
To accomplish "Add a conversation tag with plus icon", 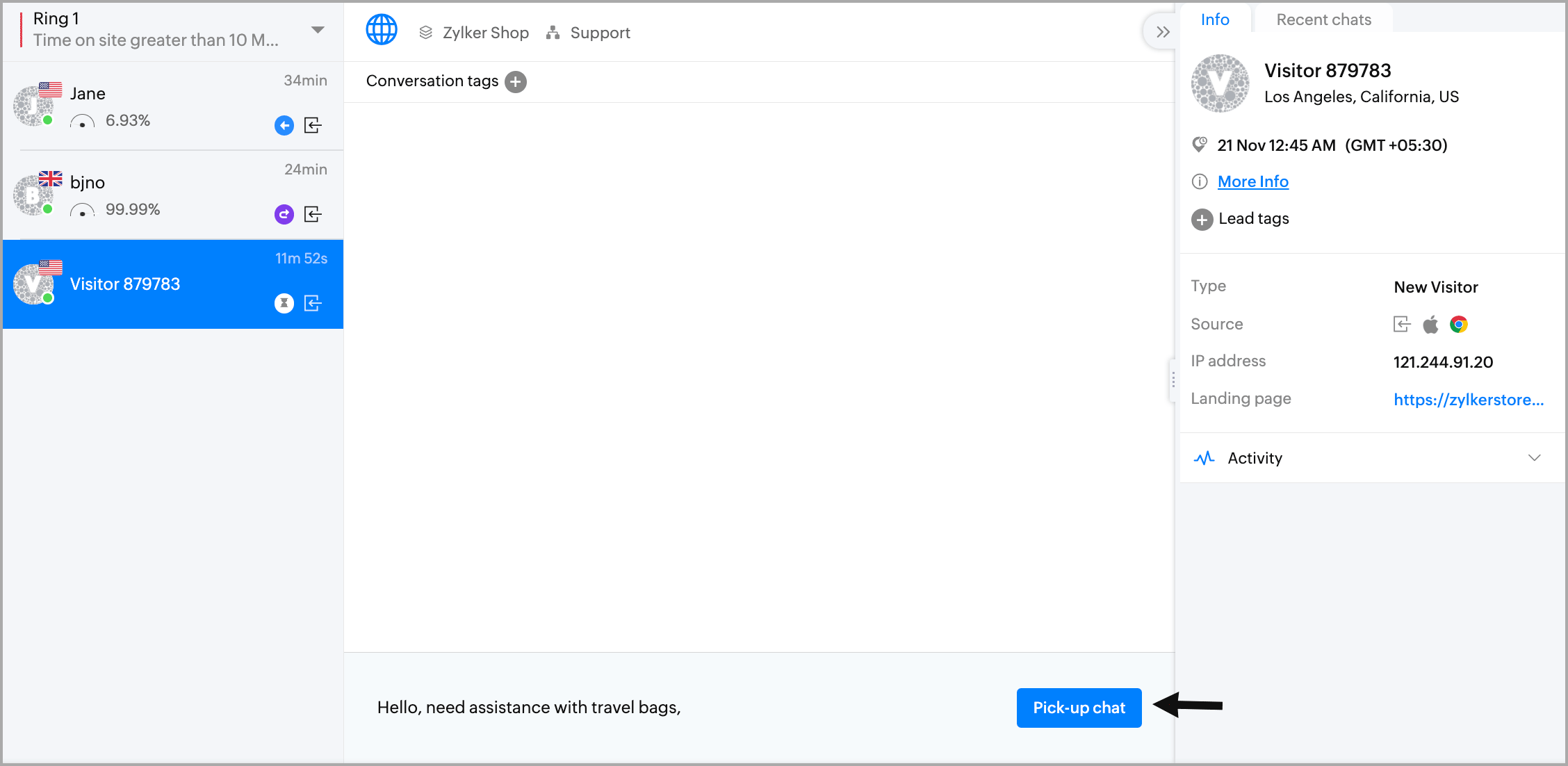I will point(515,81).
